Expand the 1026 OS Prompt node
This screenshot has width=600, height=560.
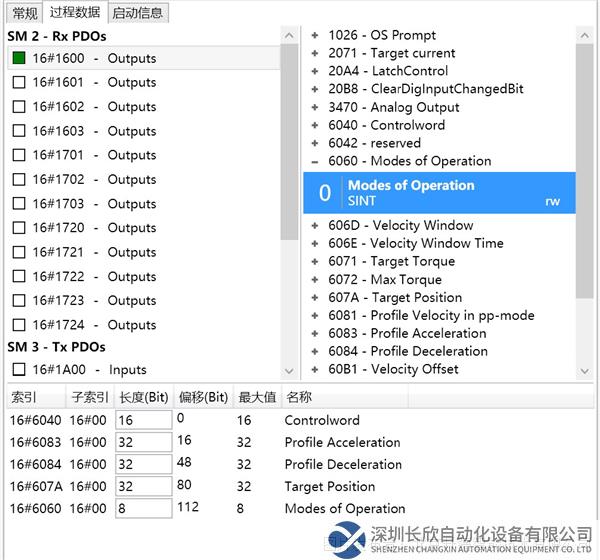click(315, 35)
